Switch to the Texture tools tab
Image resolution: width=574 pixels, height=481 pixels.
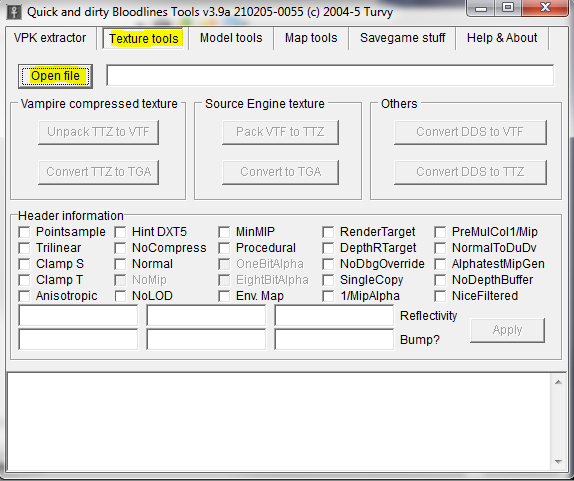tap(144, 38)
